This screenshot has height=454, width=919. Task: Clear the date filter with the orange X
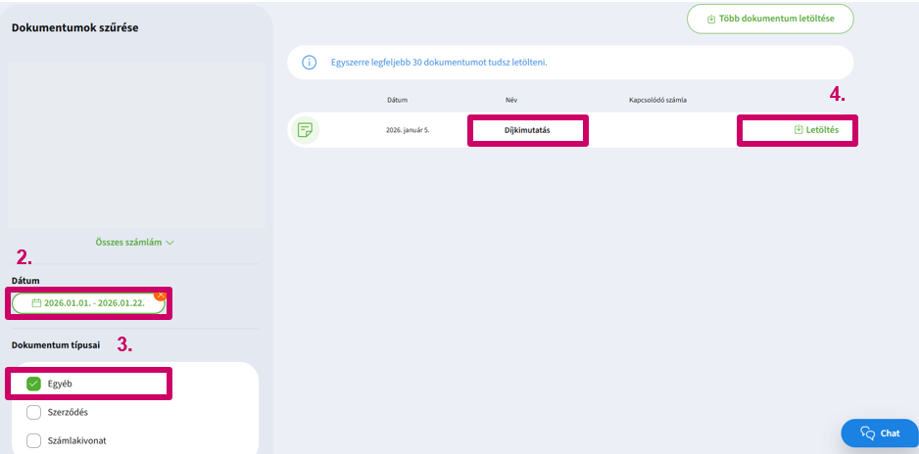[x=161, y=295]
